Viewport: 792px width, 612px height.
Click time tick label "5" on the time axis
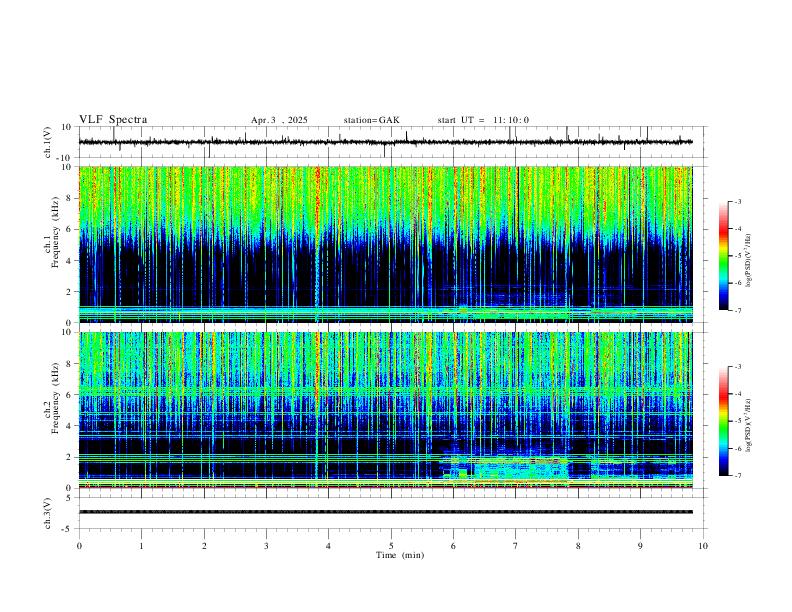(x=391, y=546)
